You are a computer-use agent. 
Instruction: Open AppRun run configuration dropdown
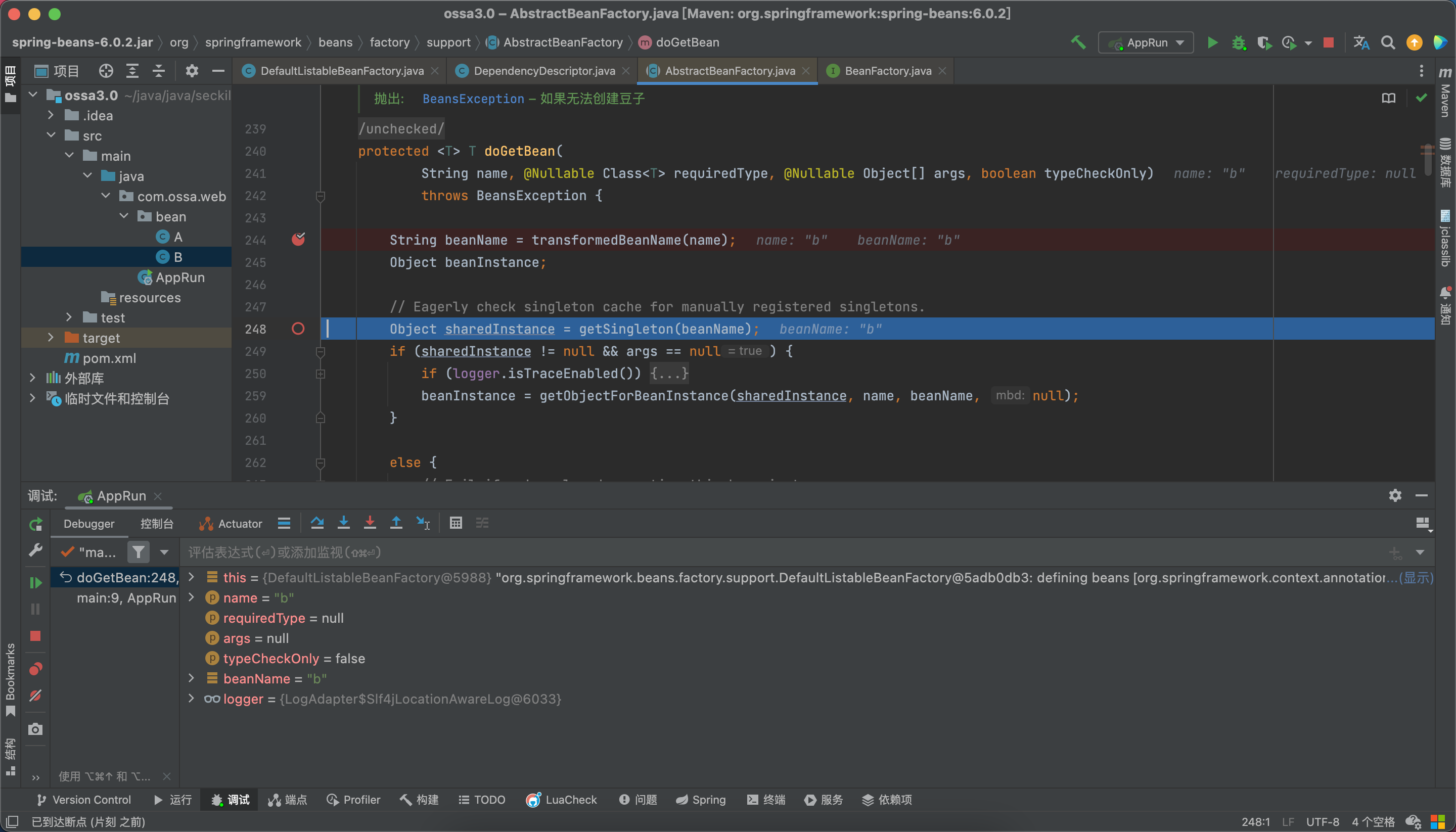1146,42
